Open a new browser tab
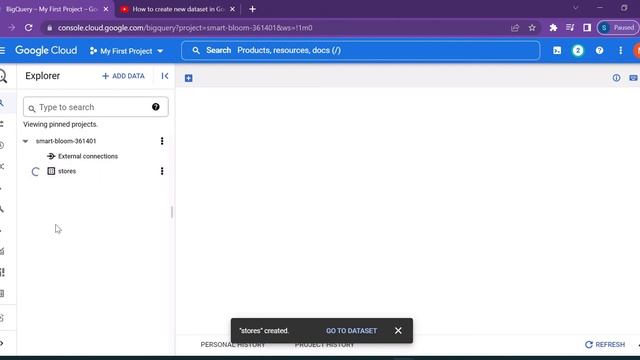The image size is (640, 360). tap(252, 9)
